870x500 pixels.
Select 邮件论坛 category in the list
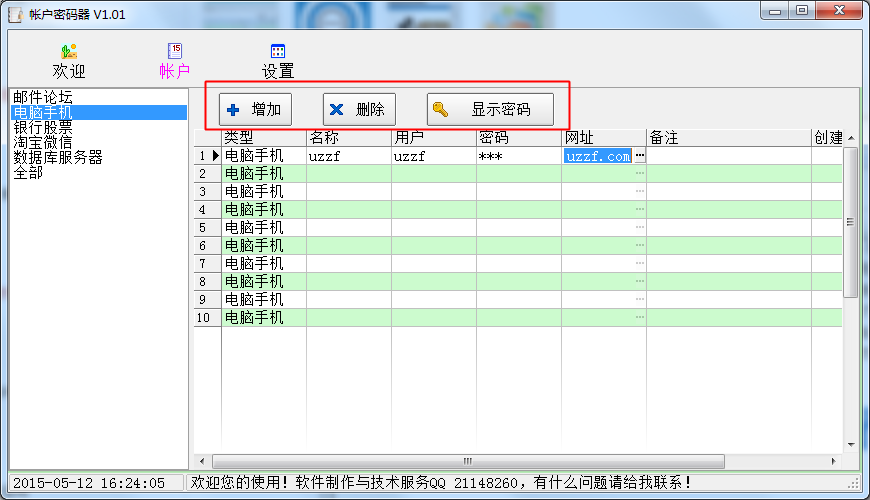pos(43,97)
